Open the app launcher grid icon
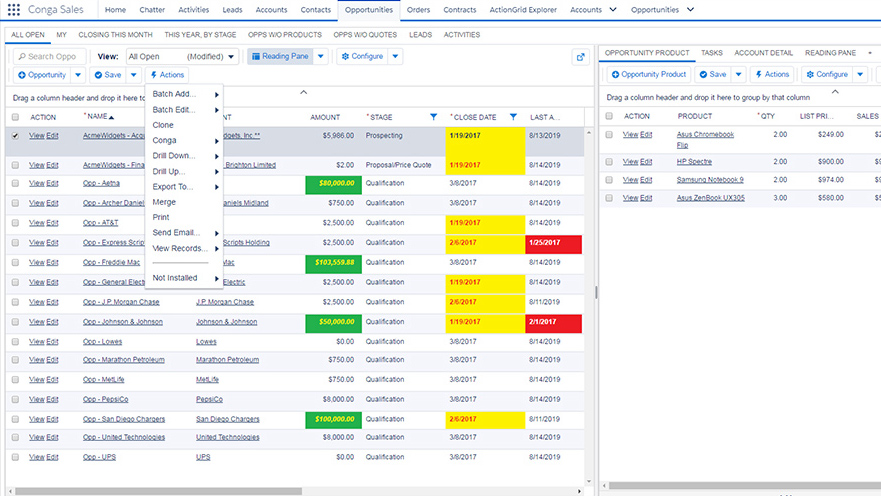This screenshot has height=496, width=881. coord(13,10)
